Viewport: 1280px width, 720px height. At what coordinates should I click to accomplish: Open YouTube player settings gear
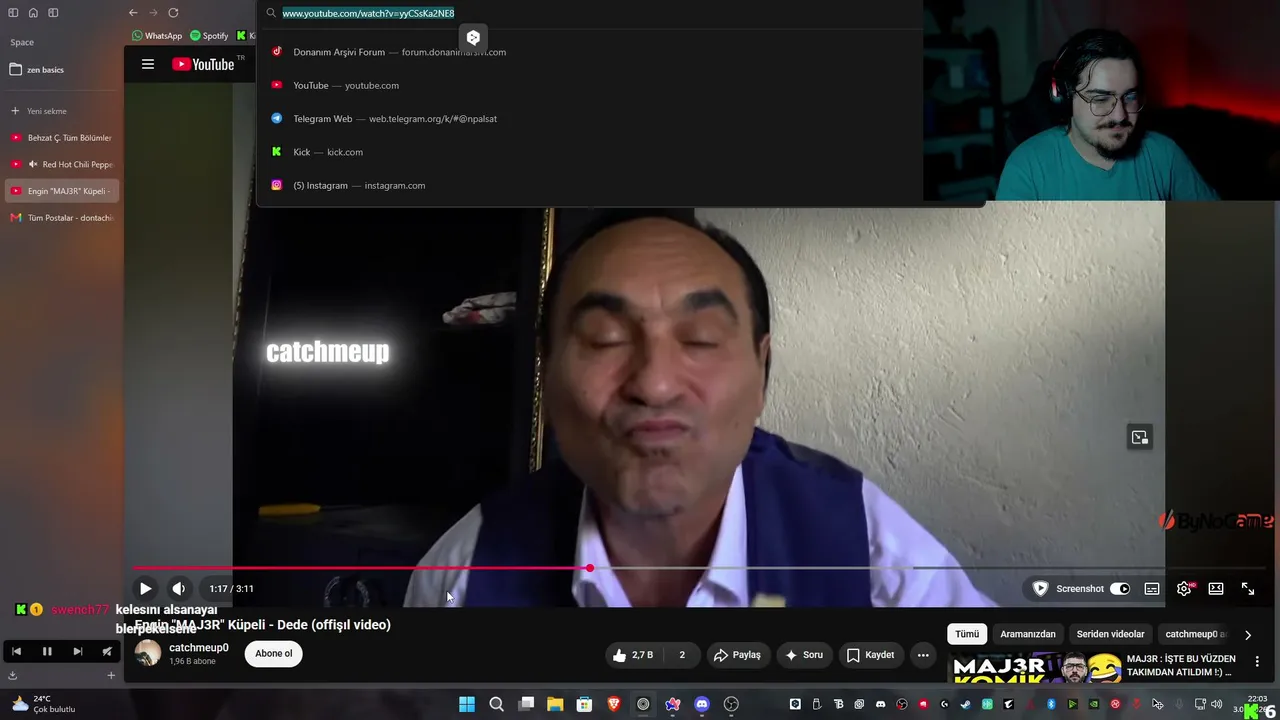pyautogui.click(x=1184, y=589)
